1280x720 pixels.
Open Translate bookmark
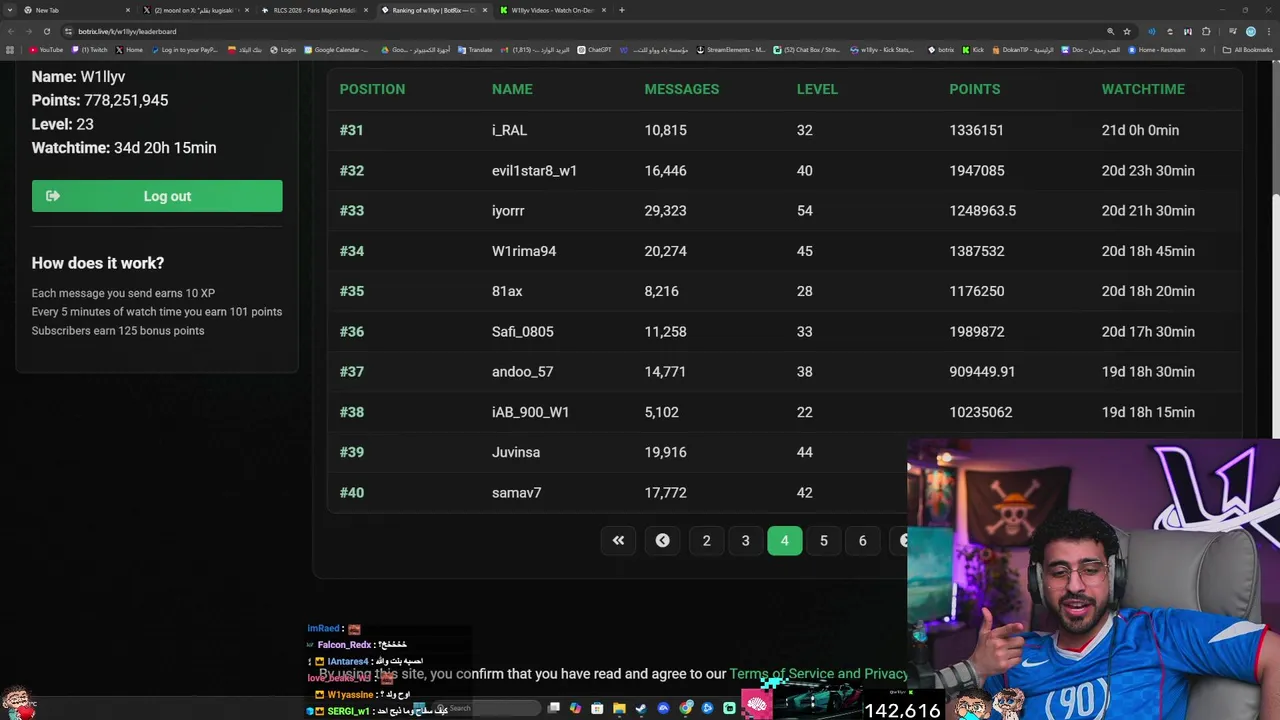point(475,49)
